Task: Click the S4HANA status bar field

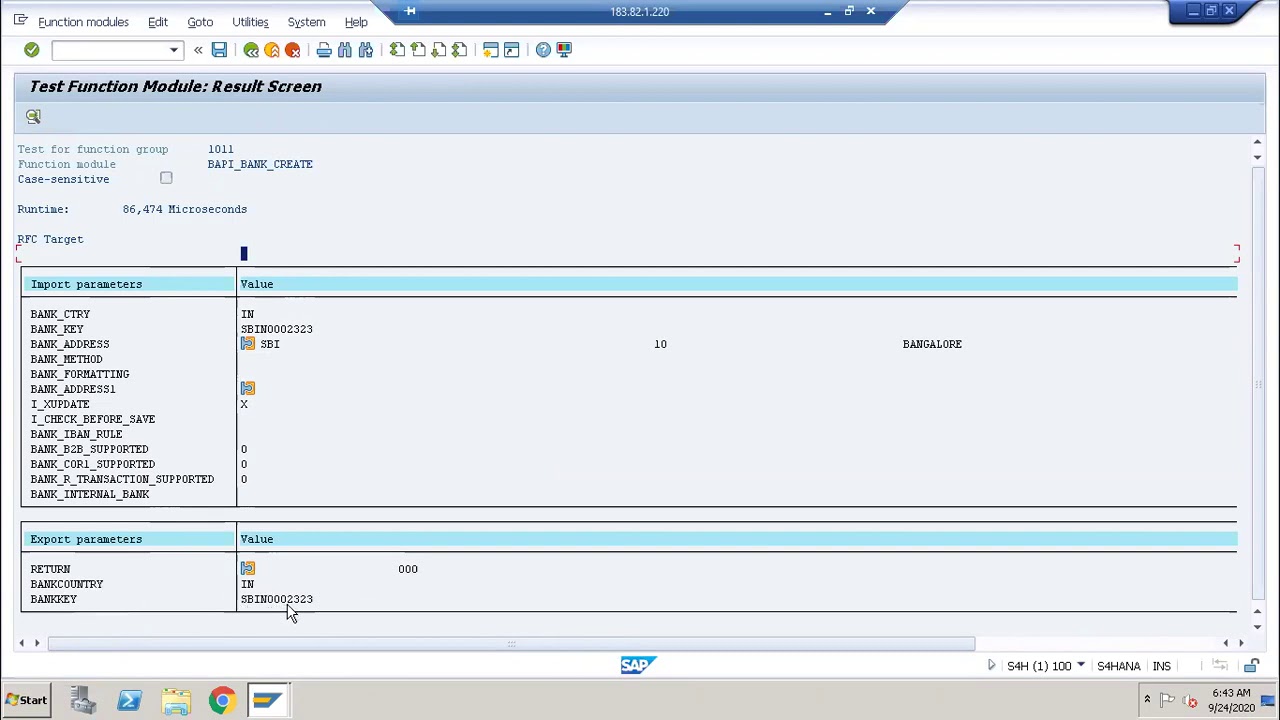Action: pyautogui.click(x=1118, y=666)
